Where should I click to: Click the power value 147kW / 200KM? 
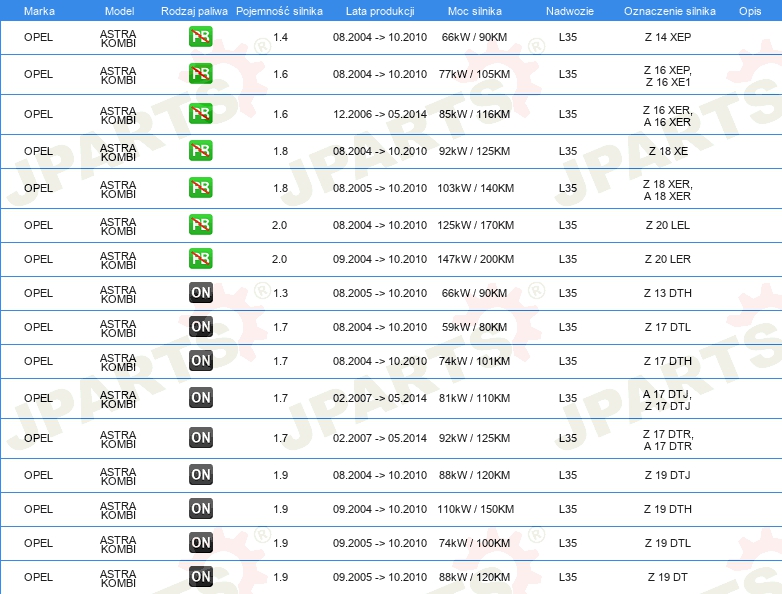475,259
